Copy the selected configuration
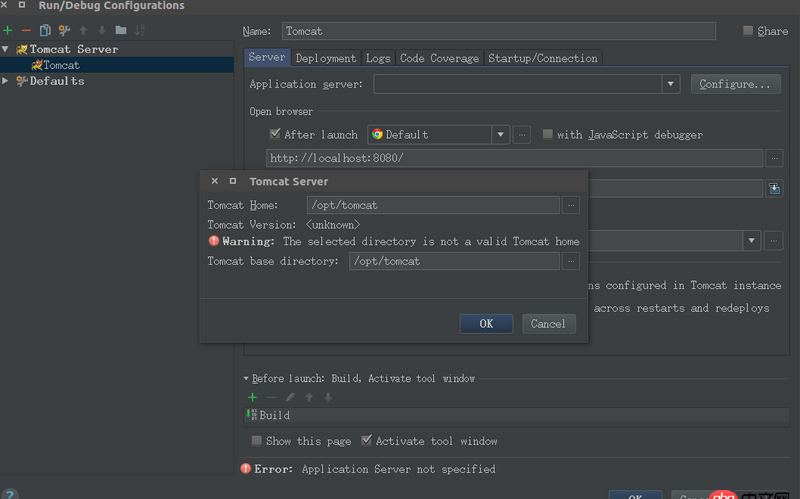The width and height of the screenshot is (800, 499). pyautogui.click(x=45, y=31)
